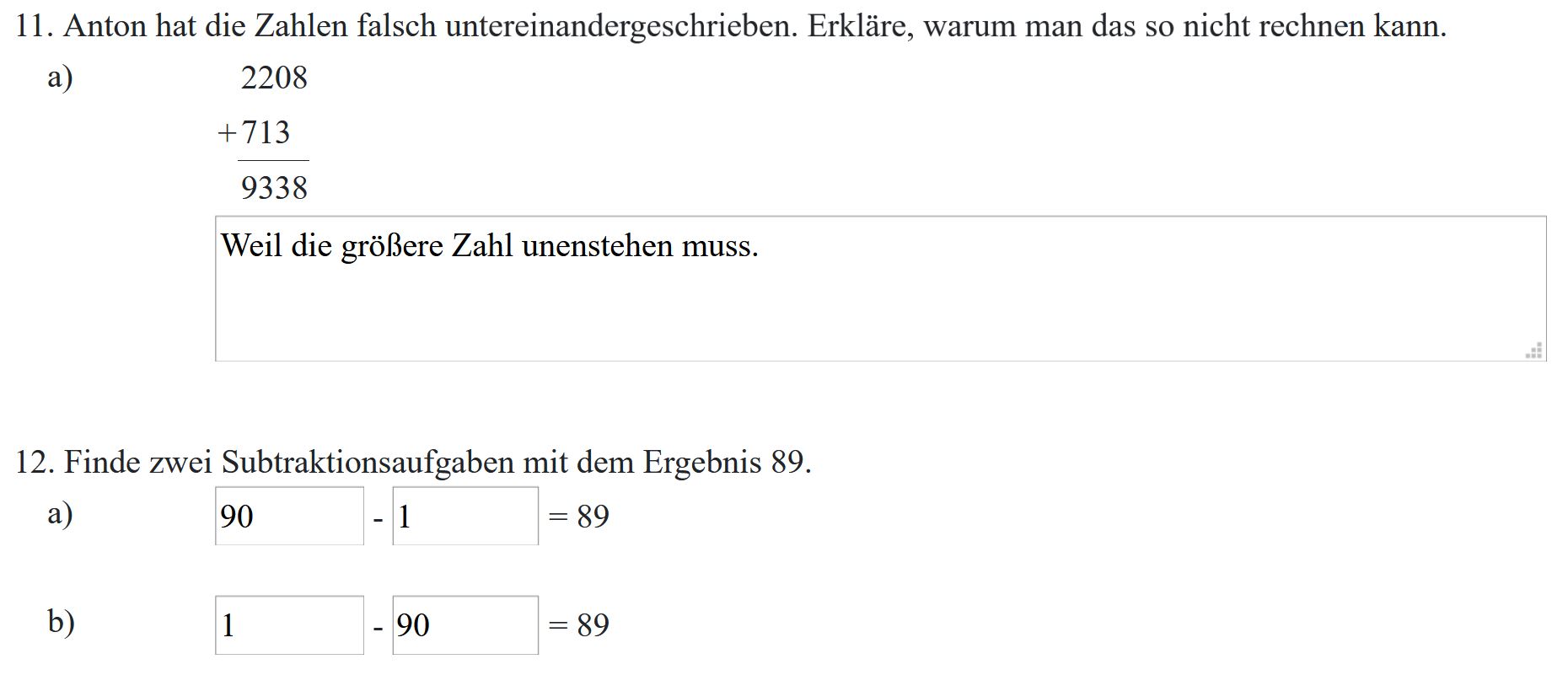Click the plus sign before 713
The image size is (1568, 675).
(227, 133)
